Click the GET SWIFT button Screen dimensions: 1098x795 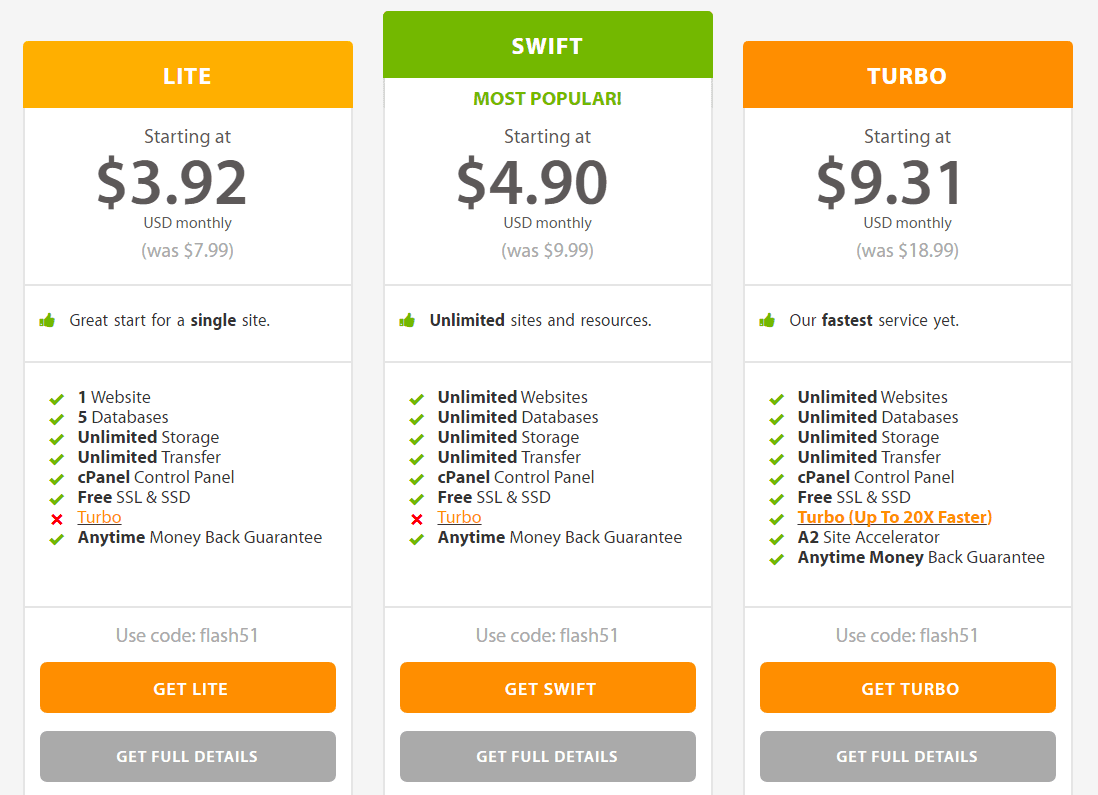[x=548, y=688]
